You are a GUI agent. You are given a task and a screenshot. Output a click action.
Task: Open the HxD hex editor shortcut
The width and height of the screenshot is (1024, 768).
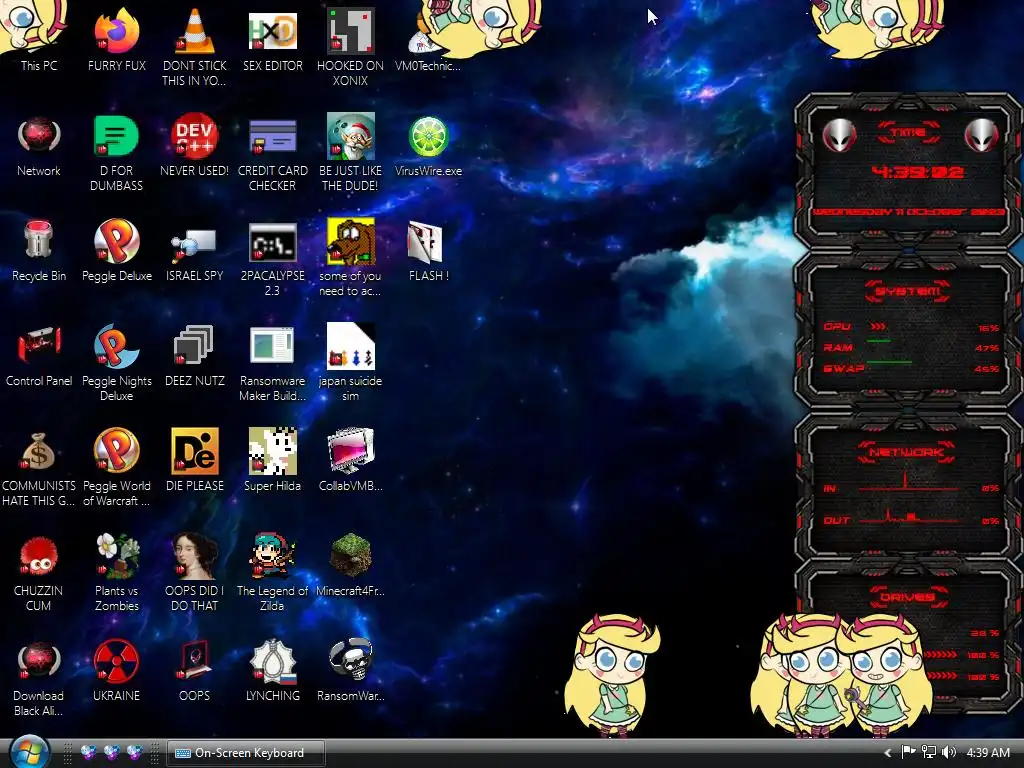(272, 39)
